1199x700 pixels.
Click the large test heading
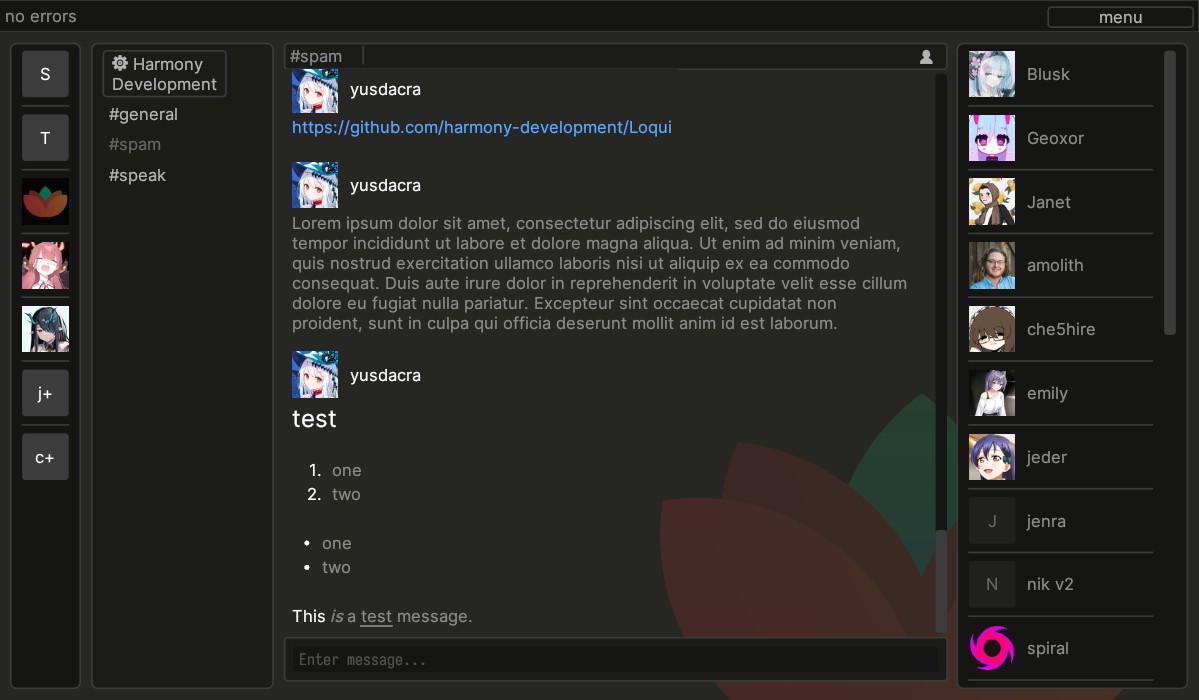(314, 418)
